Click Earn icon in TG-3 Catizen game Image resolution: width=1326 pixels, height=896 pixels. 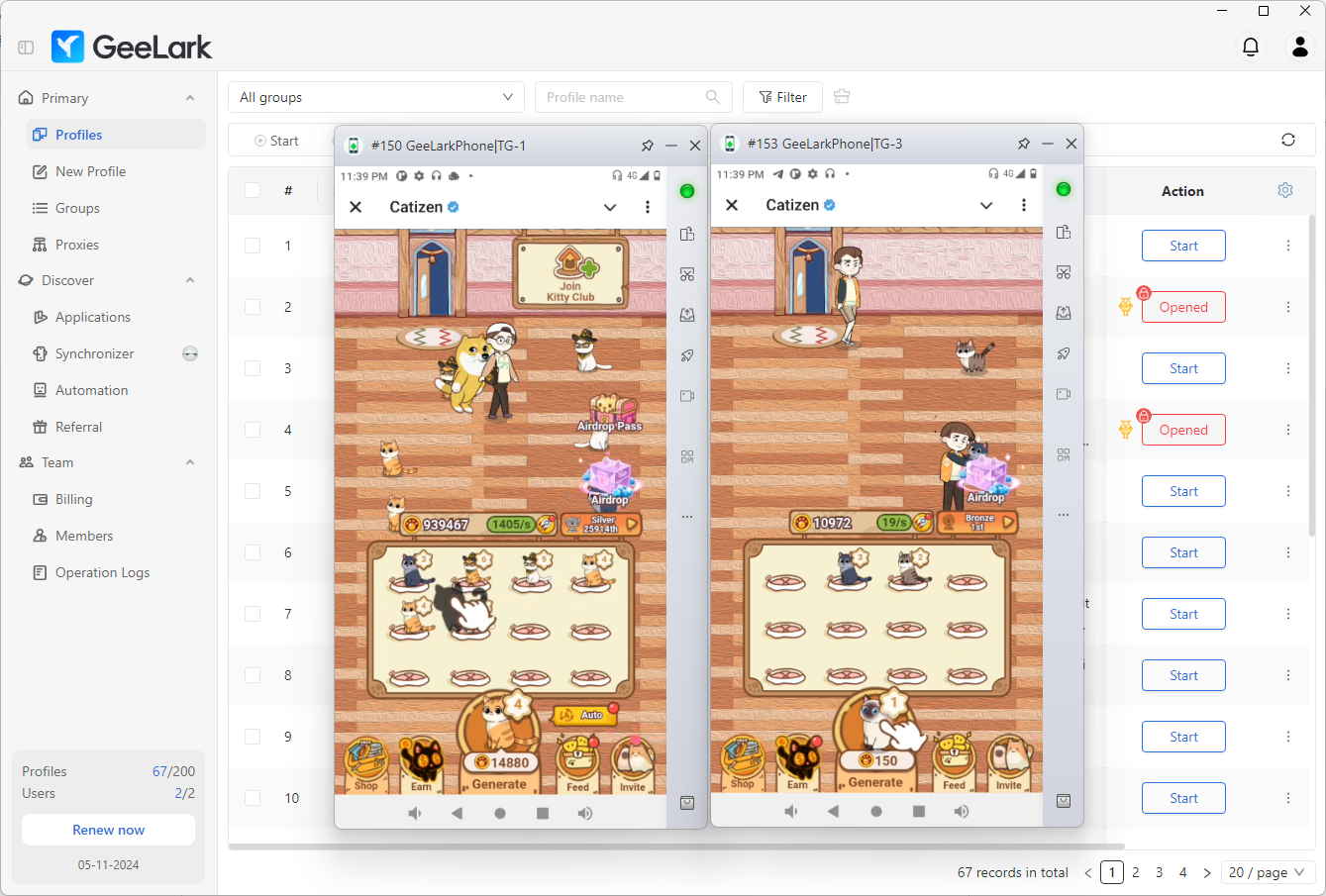coord(798,763)
